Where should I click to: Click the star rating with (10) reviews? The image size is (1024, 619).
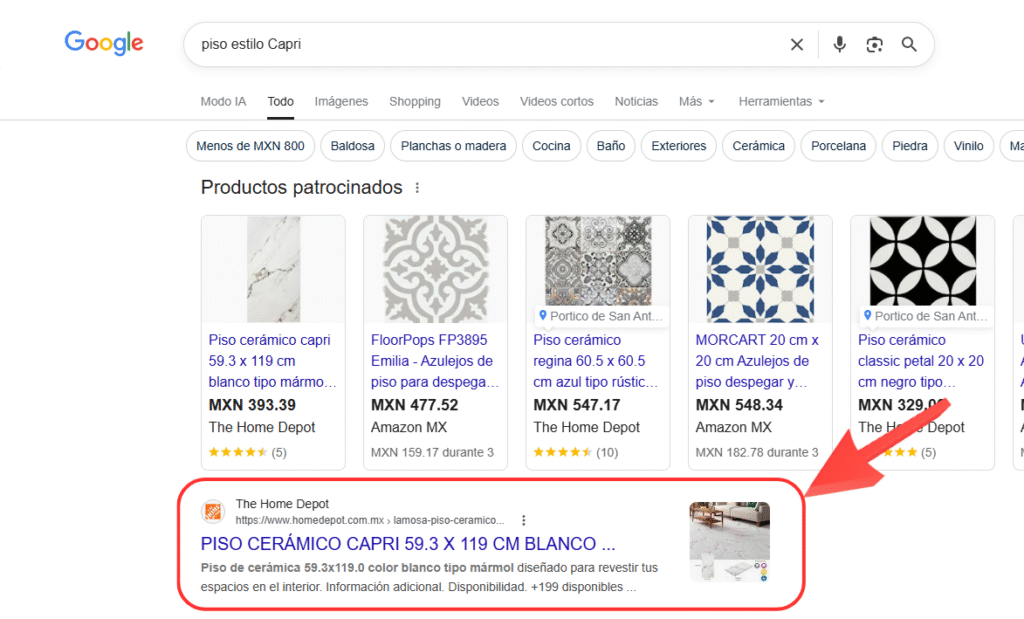click(575, 452)
